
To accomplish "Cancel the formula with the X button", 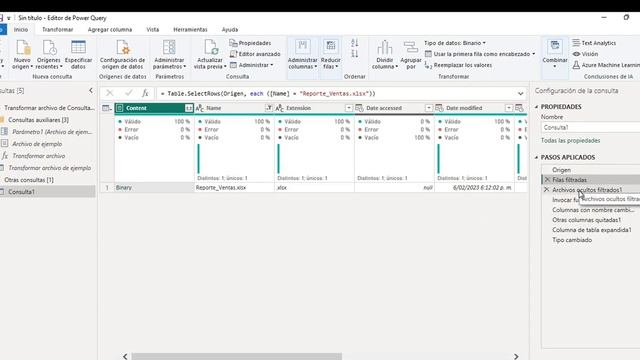I will [x=109, y=93].
